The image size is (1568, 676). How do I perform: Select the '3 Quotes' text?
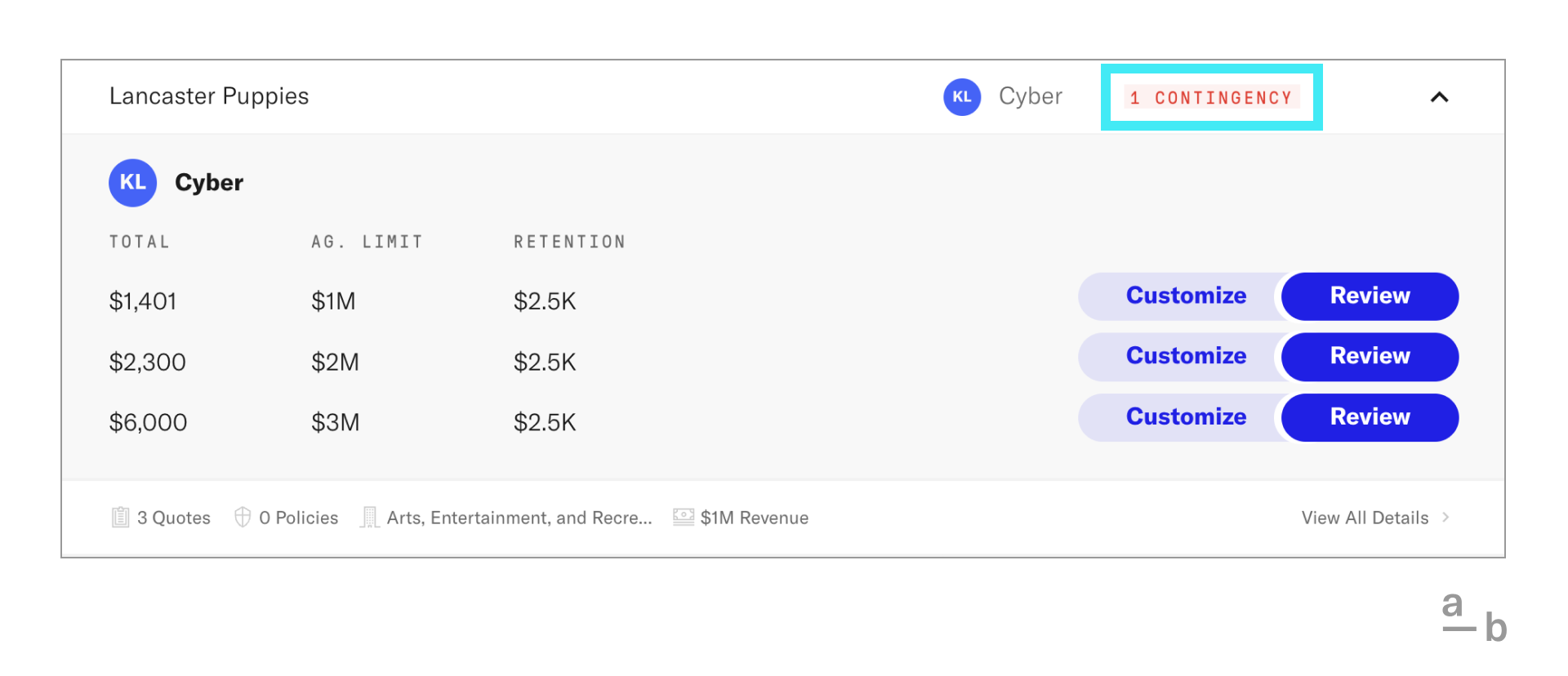tap(174, 518)
